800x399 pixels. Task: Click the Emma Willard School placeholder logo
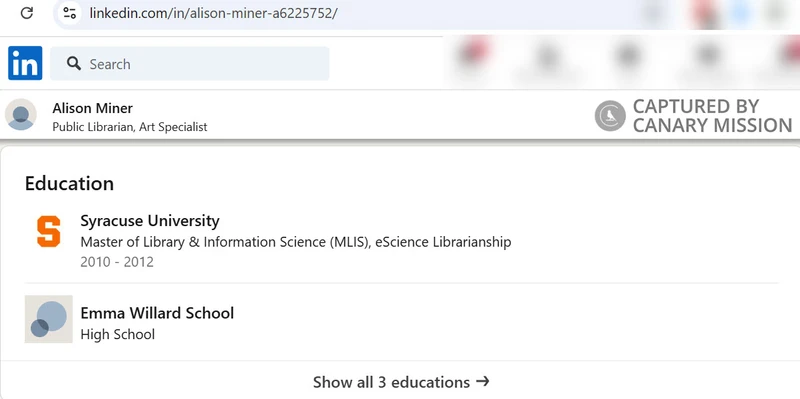click(x=48, y=319)
